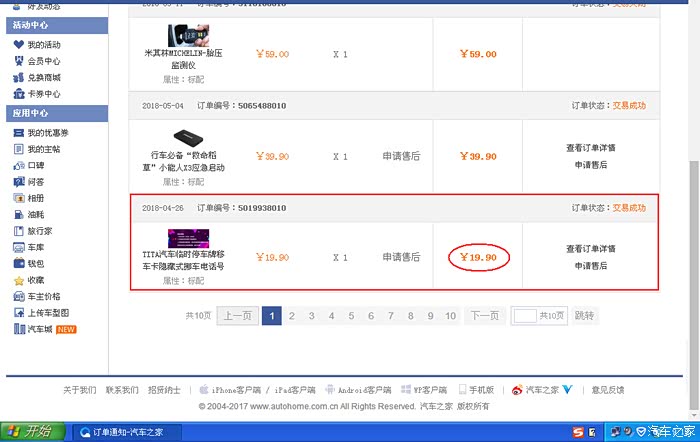Click the 汽车城 building icon
The image size is (700, 442).
click(x=19, y=329)
